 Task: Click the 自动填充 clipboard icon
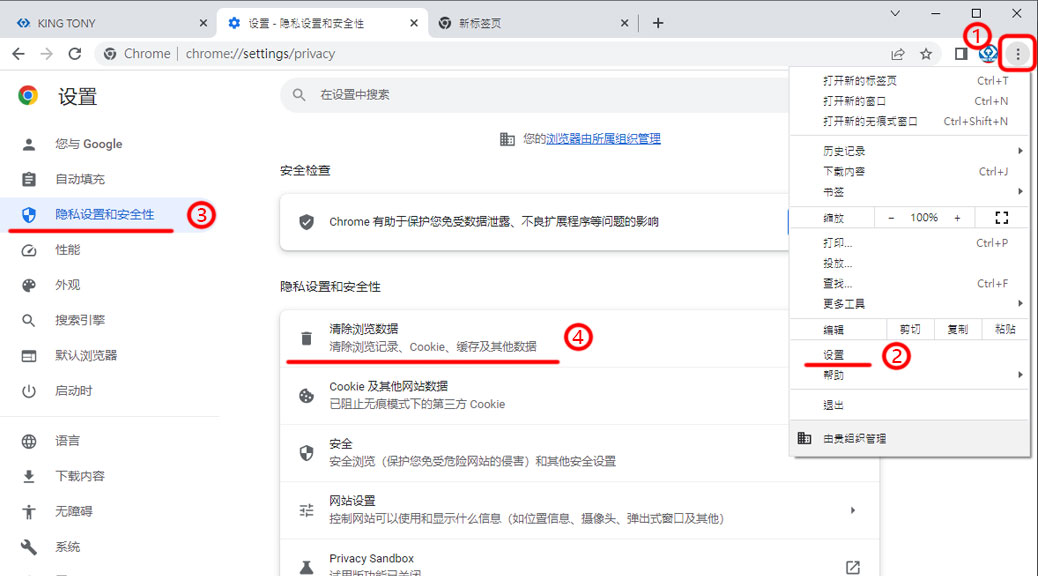(x=28, y=179)
